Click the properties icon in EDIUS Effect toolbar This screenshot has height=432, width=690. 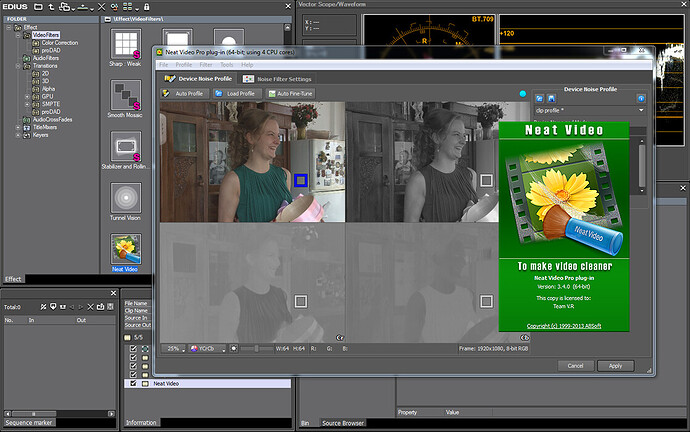pos(114,7)
